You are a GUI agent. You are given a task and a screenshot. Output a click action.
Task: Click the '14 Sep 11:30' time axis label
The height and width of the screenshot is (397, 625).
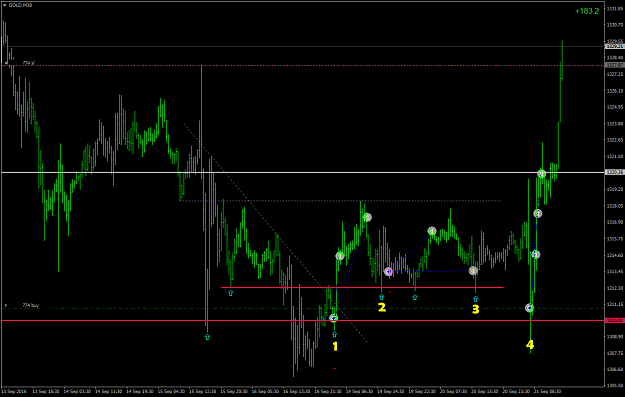108,391
